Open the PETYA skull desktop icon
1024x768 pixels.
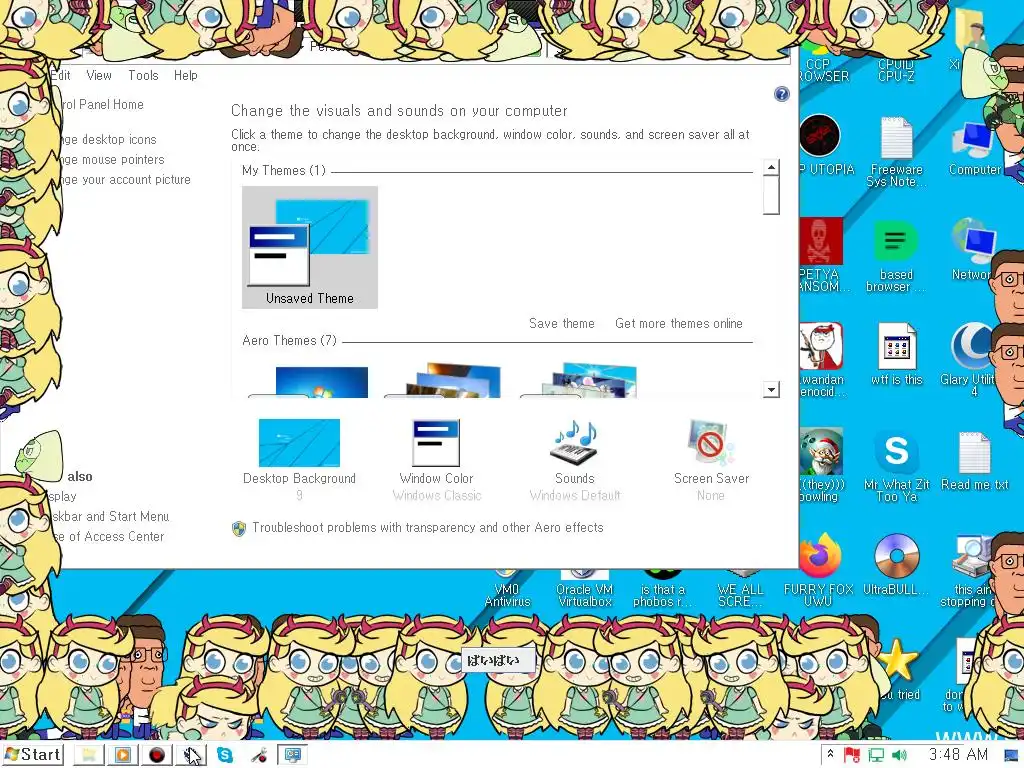[822, 242]
